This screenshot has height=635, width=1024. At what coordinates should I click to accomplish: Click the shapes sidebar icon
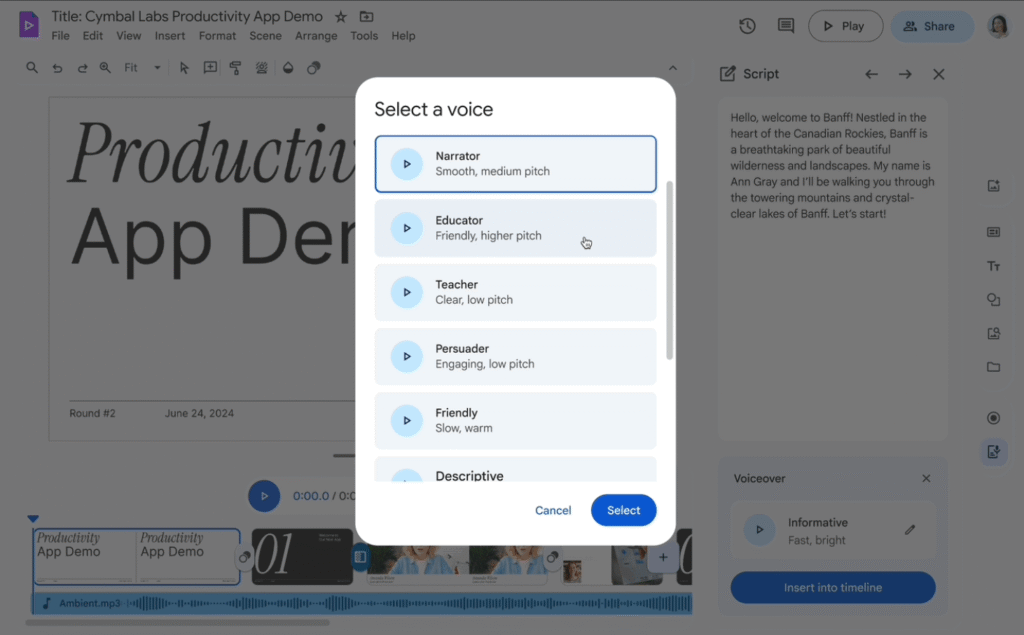pyautogui.click(x=993, y=299)
